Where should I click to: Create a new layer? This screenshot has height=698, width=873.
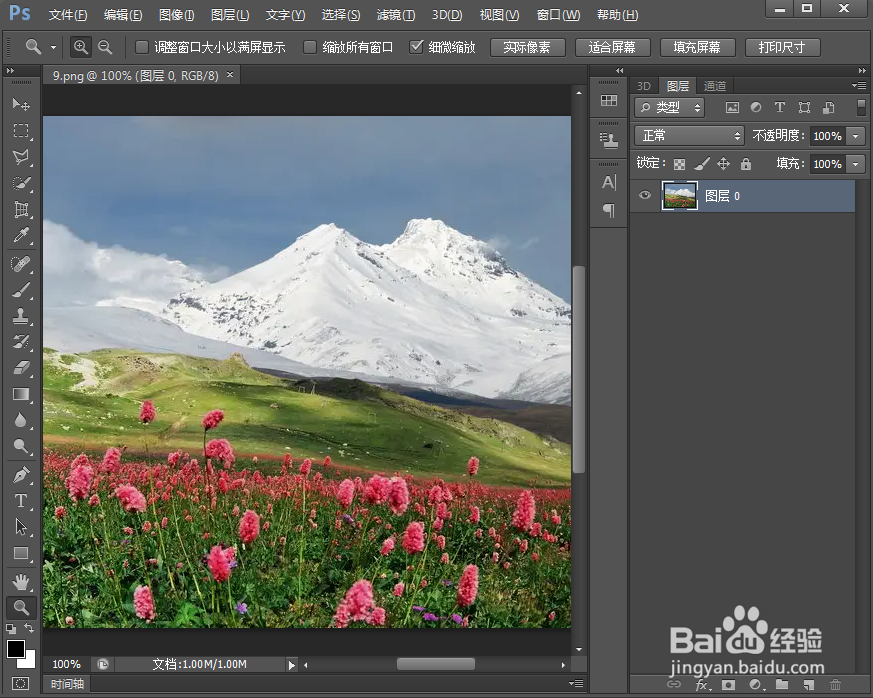(809, 685)
